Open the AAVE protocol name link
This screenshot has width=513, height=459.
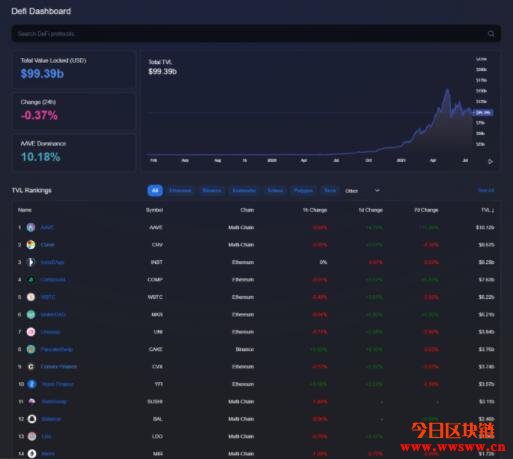pos(47,228)
